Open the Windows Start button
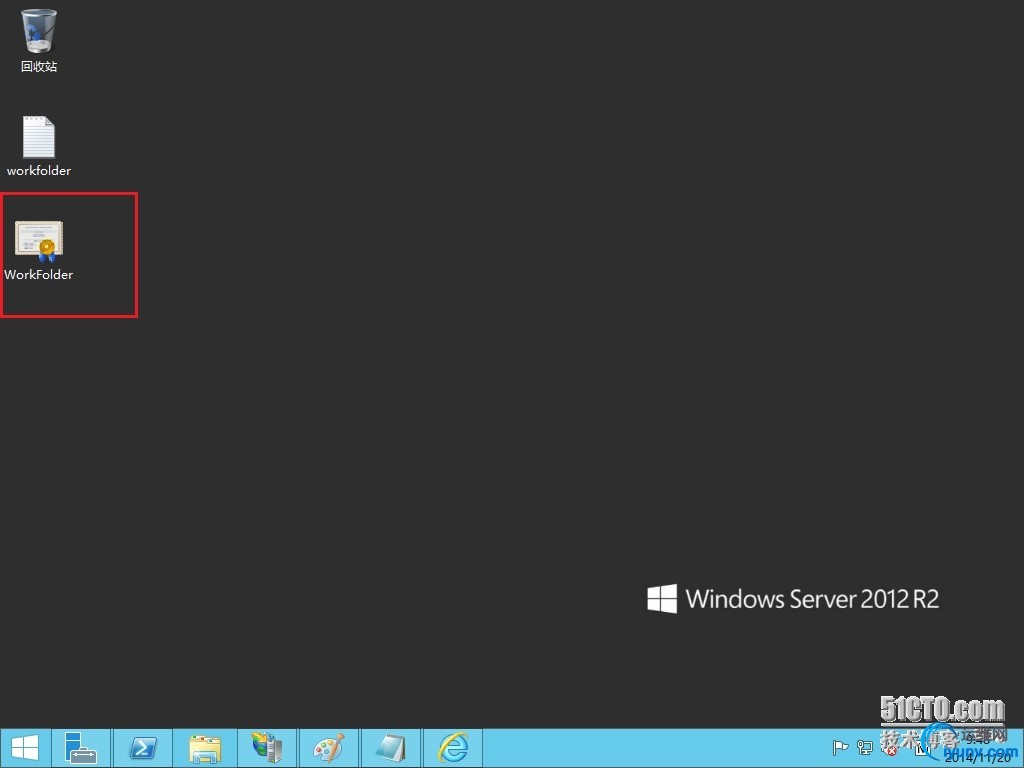1024x768 pixels. tap(25, 748)
